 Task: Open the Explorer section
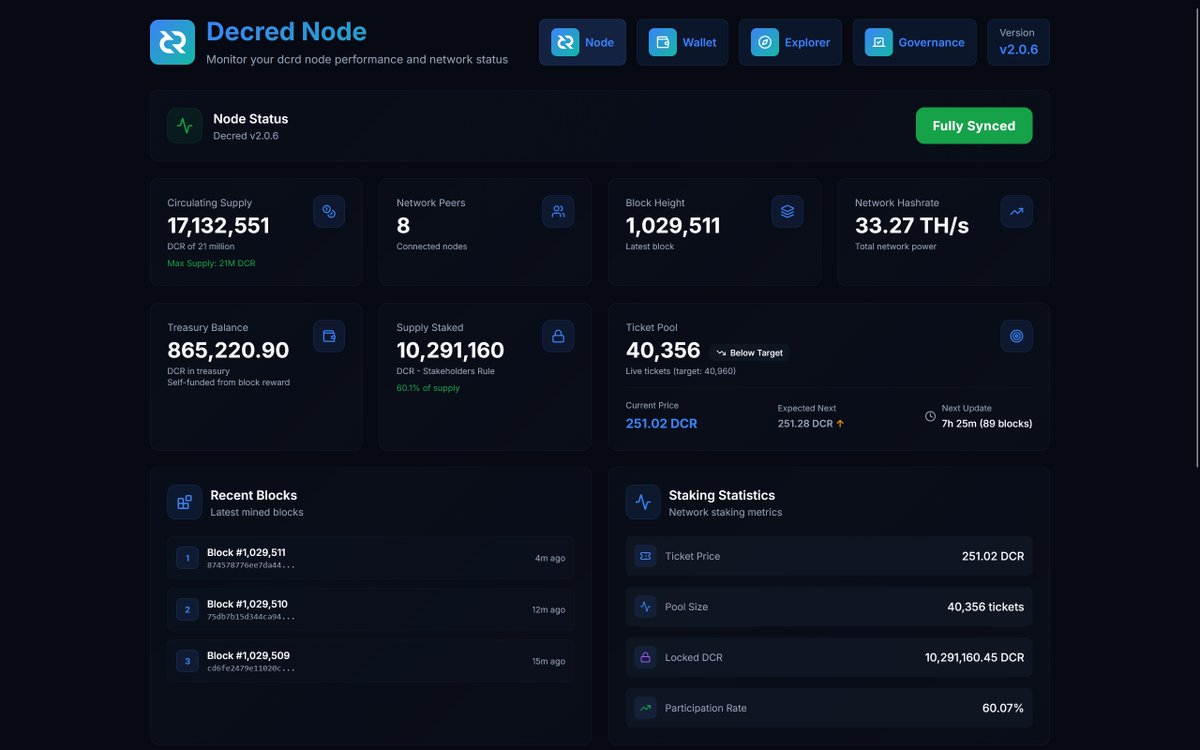(790, 42)
